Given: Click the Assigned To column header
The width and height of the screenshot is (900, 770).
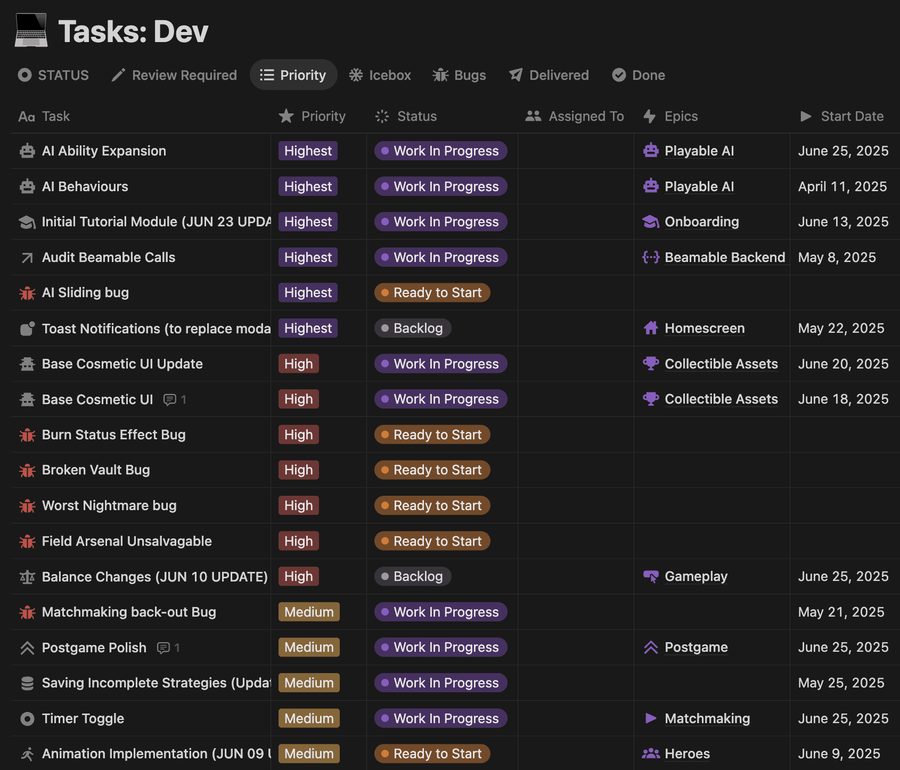Looking at the screenshot, I should tap(575, 116).
